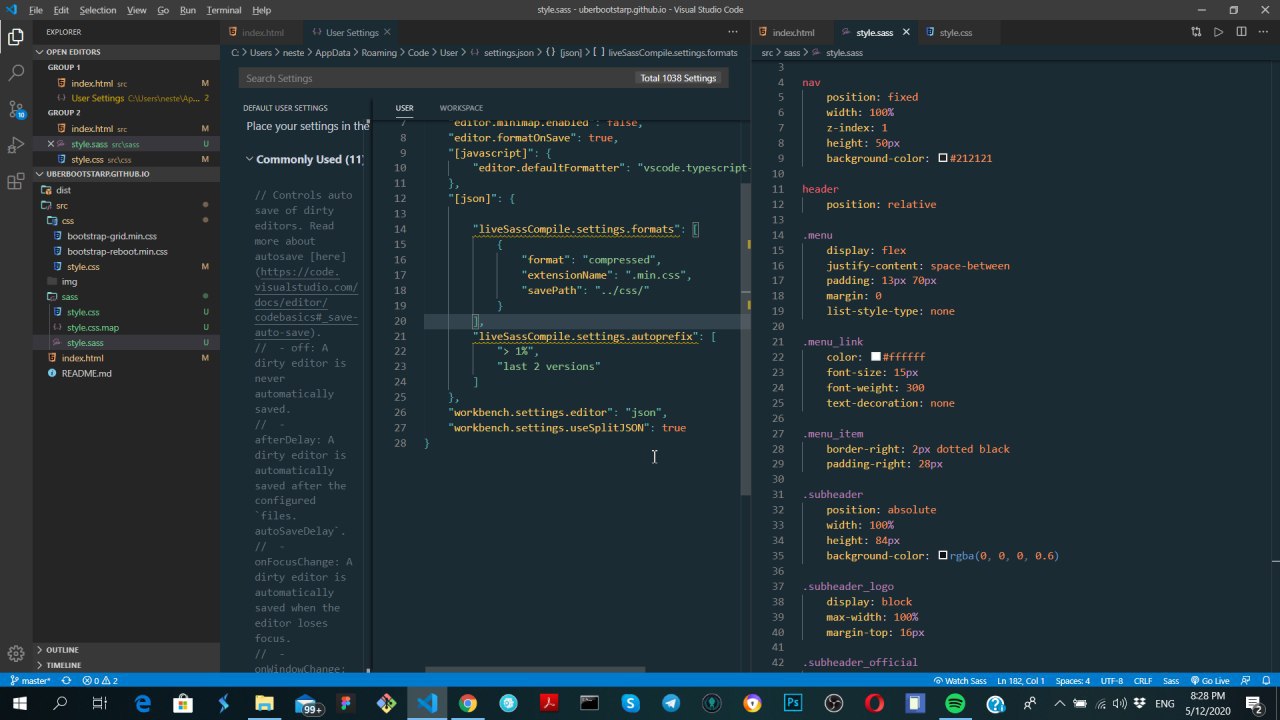1280x720 pixels.
Task: Click the master branch indicator in status bar
Action: pyautogui.click(x=30, y=680)
